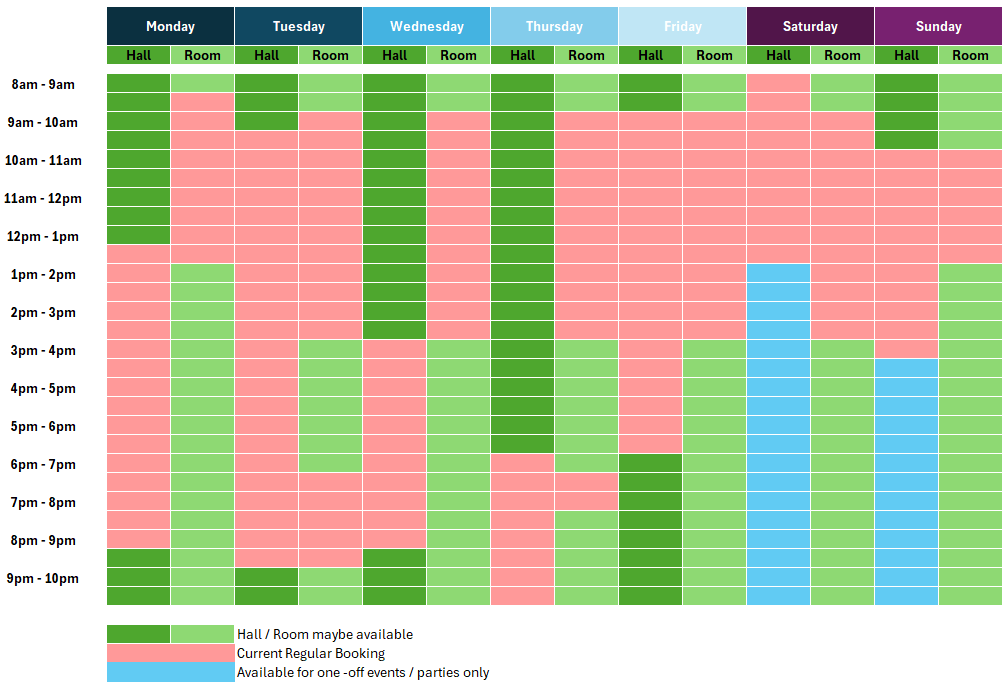Click the 6pm - 7pm row label
The width and height of the screenshot is (1007, 687).
[x=42, y=464]
